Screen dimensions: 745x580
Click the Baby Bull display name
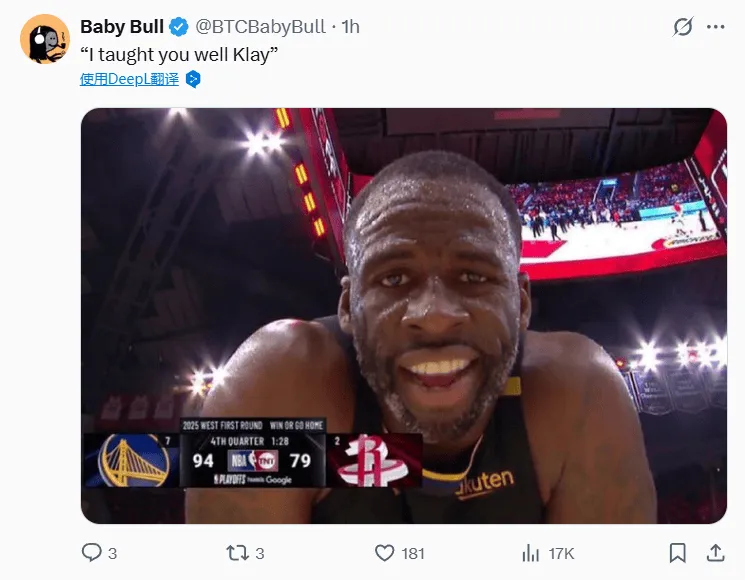click(121, 27)
